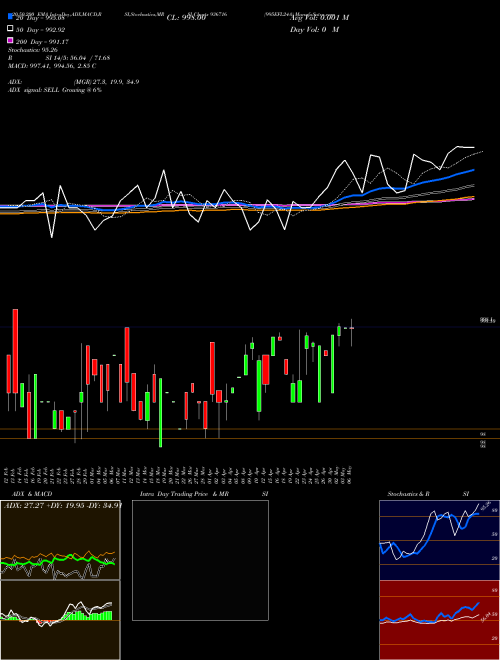Viewport: 500px width, 660px height.
Task: Open the blue Stochastics chart thumbnail
Action: (439, 540)
